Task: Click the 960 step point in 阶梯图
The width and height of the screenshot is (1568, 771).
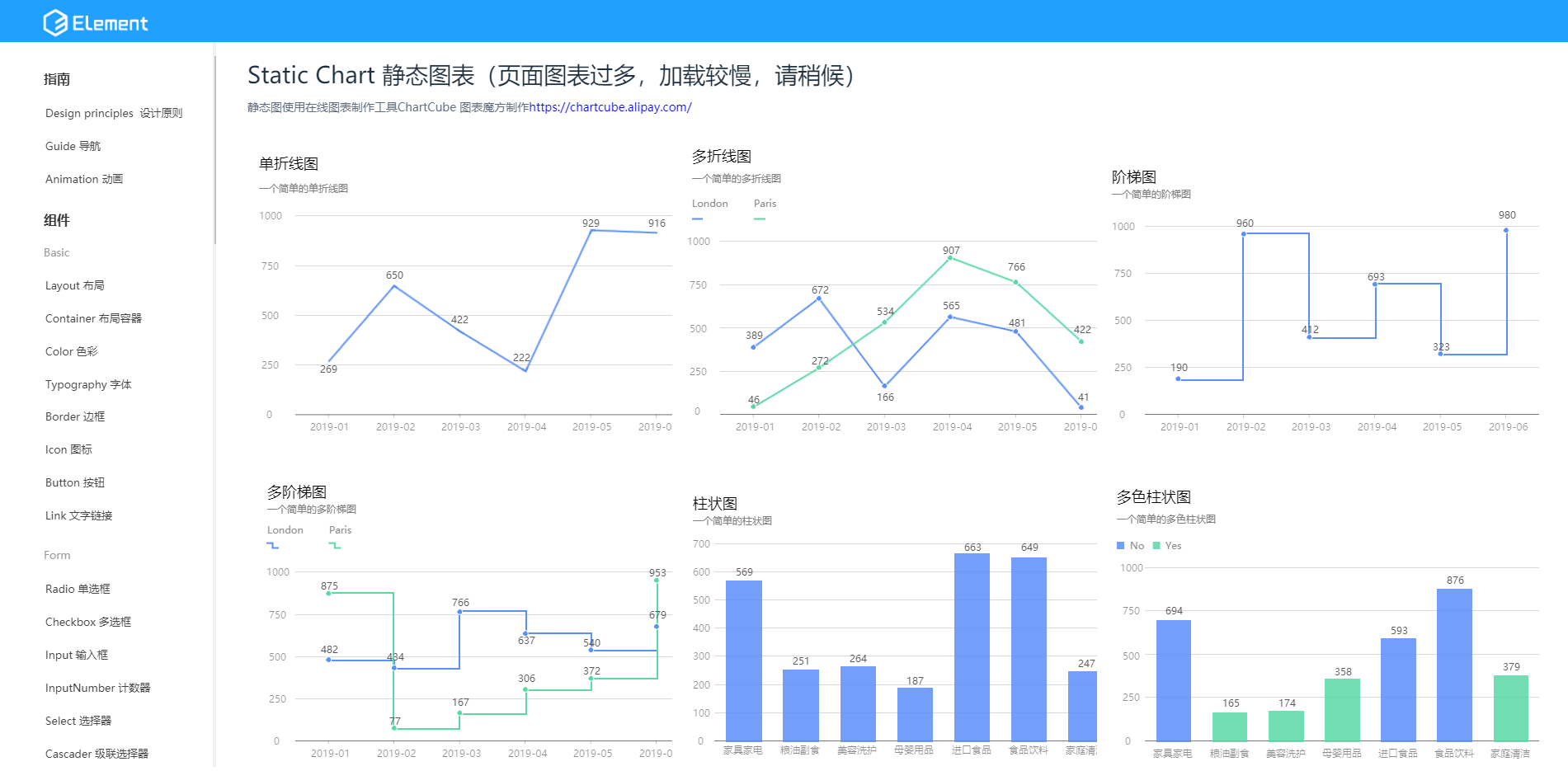Action: 1244,234
